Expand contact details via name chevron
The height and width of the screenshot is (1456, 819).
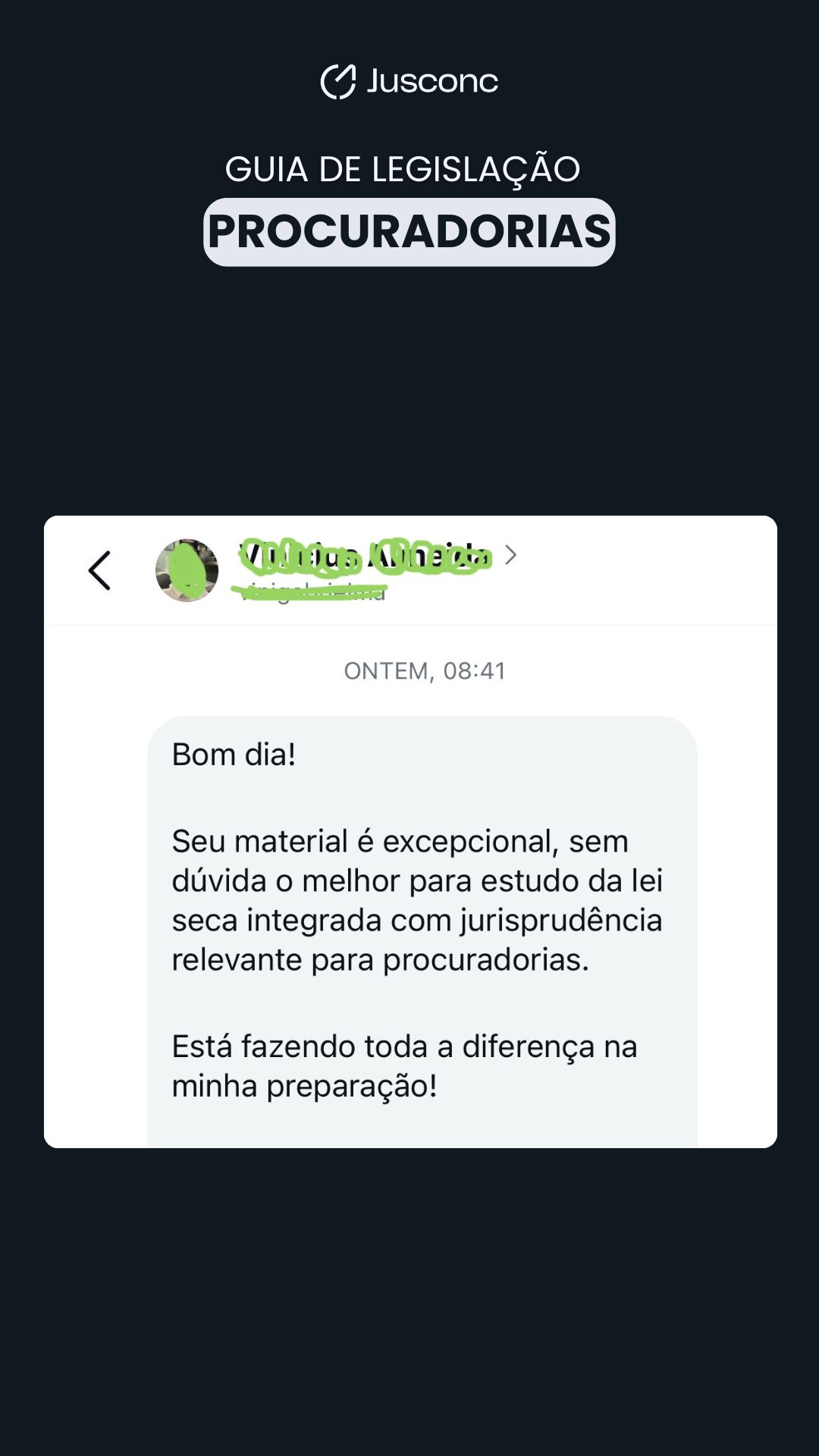[x=511, y=555]
